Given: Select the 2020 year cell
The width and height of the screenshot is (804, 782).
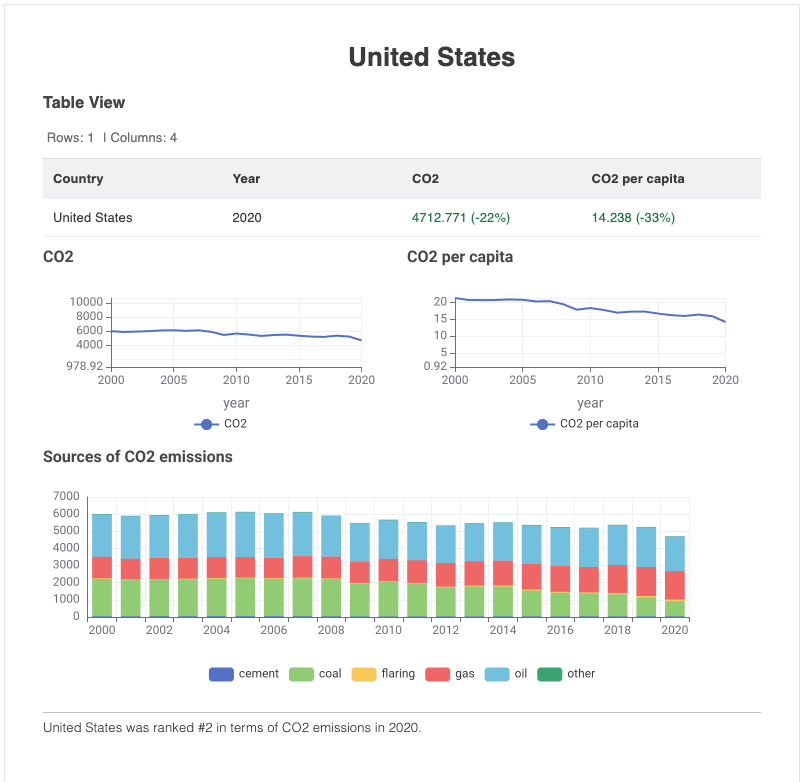Looking at the screenshot, I should (x=247, y=217).
